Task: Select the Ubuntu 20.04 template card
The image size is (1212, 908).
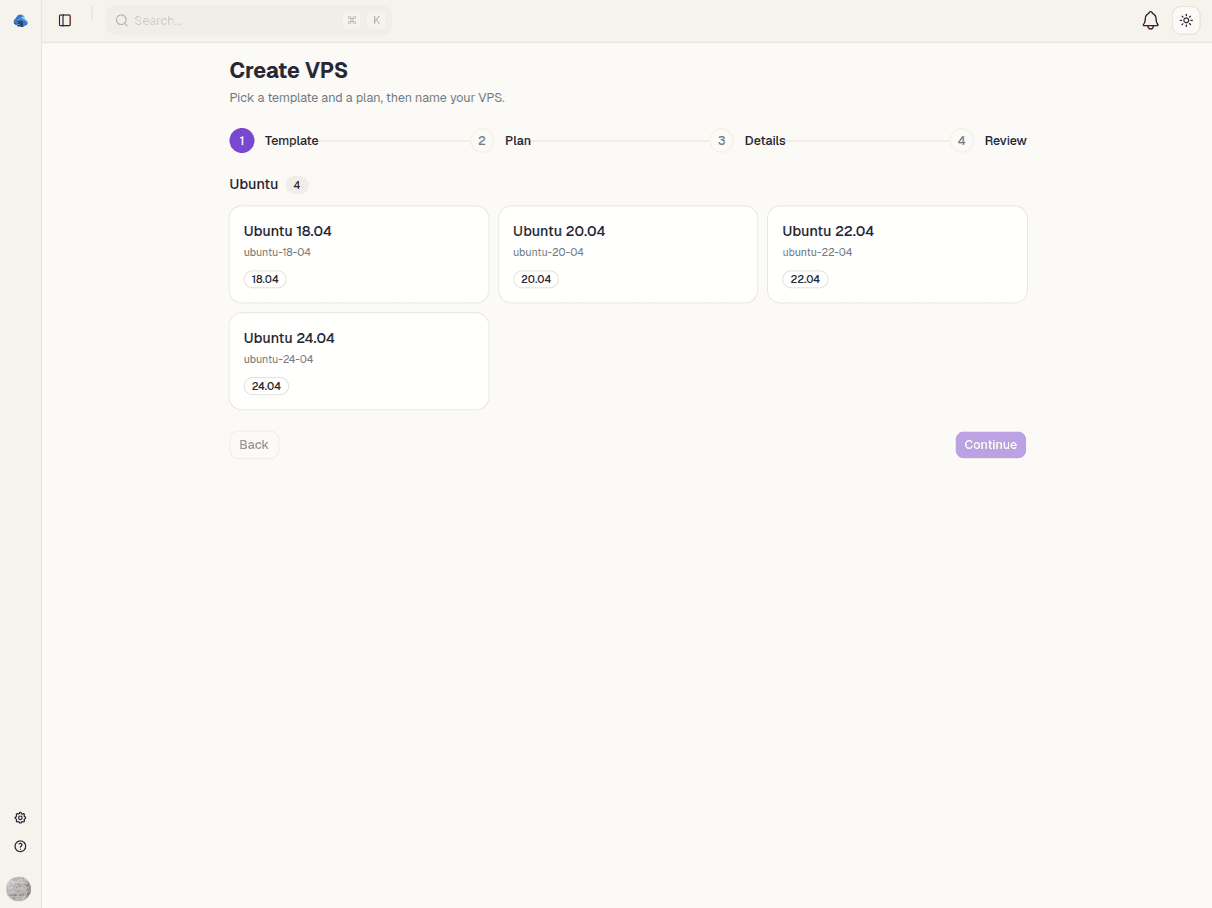Action: pyautogui.click(x=628, y=254)
